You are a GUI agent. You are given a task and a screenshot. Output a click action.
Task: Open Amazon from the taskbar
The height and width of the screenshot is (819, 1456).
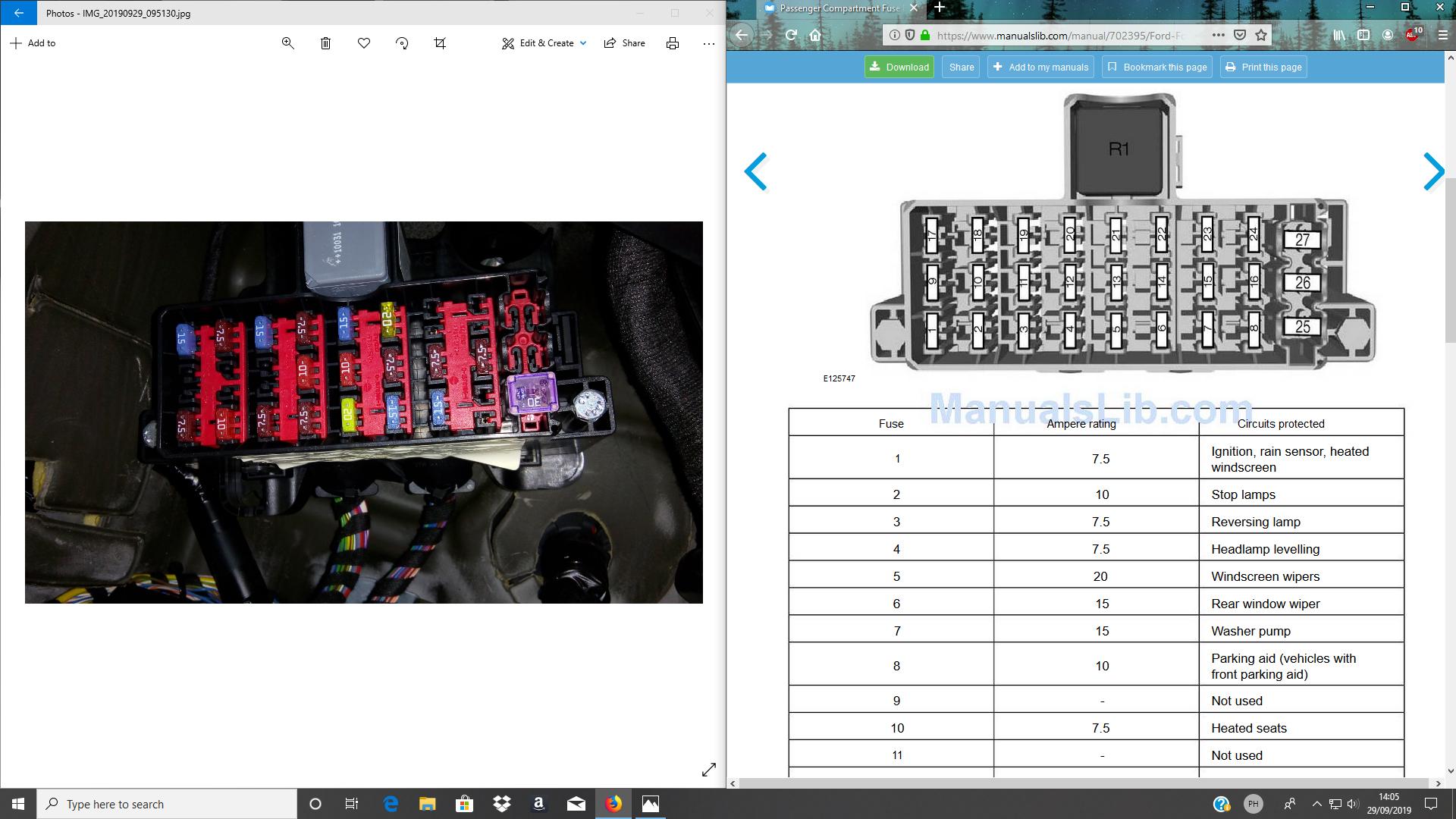[538, 804]
